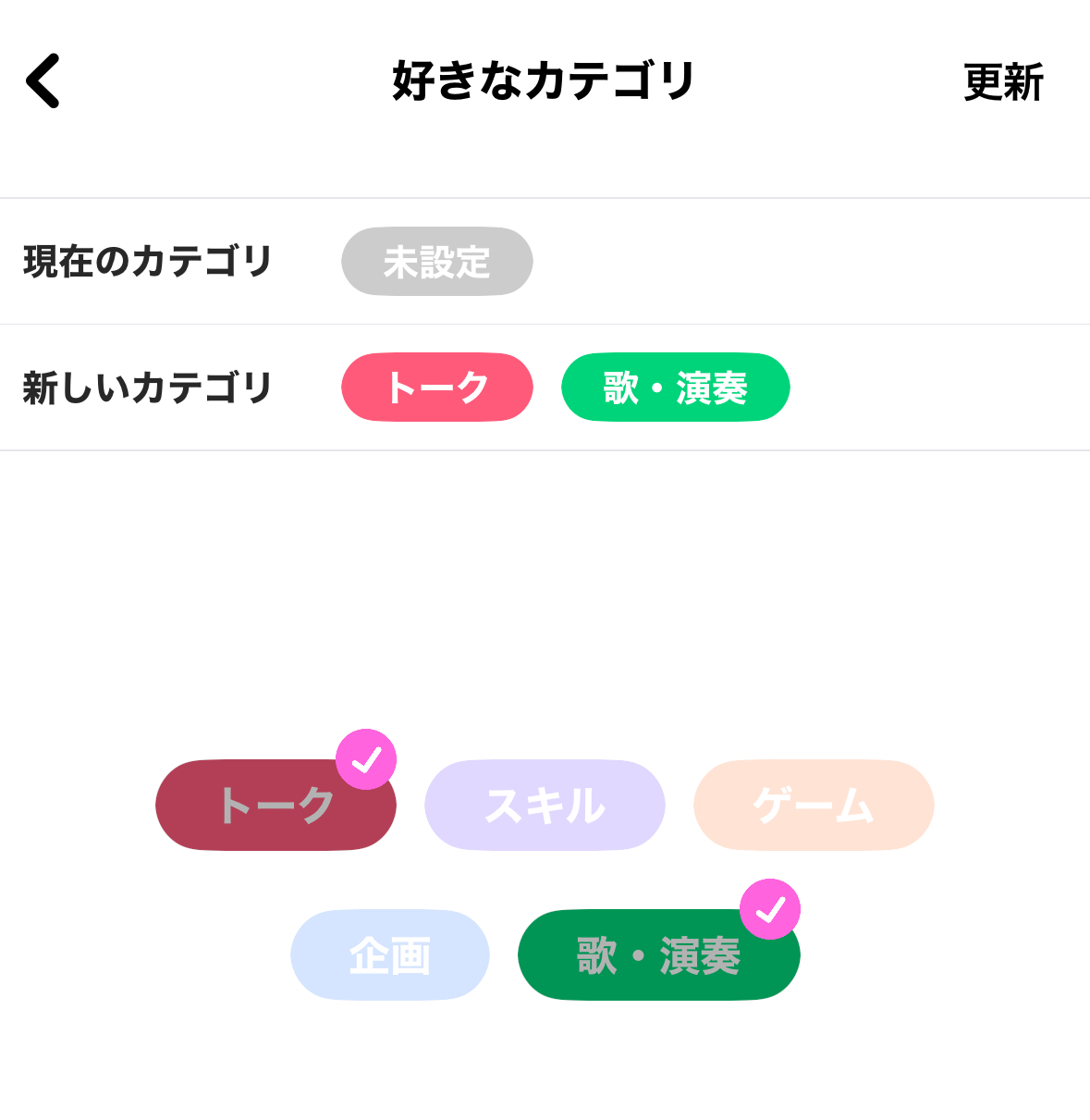Viewport: 1090px width, 1120px height.
Task: Select the peach ゲーム category chip
Action: [x=814, y=806]
